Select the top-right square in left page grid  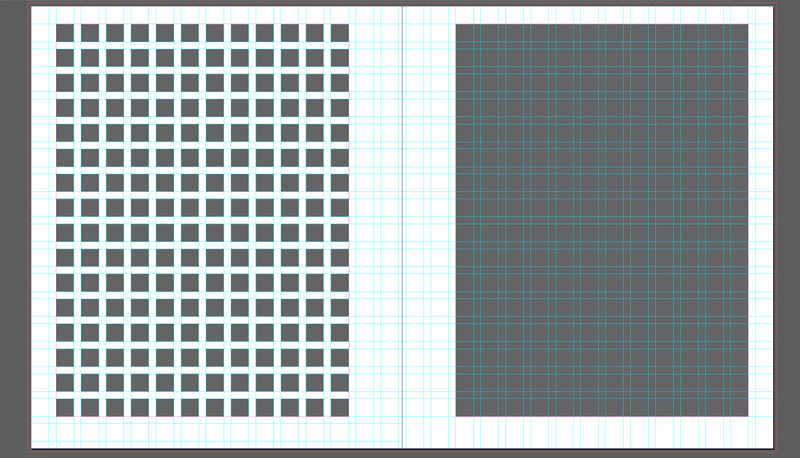coord(340,33)
